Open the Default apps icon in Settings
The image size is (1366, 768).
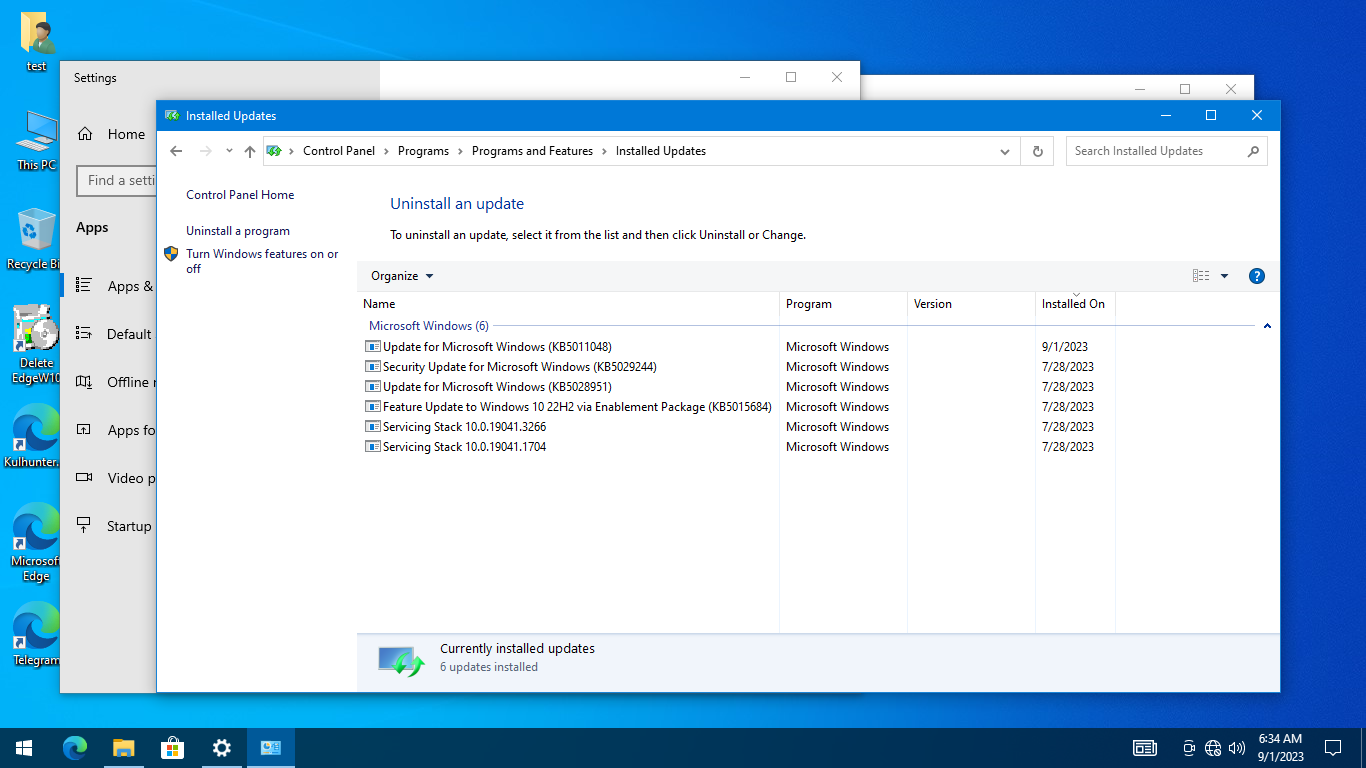[84, 334]
